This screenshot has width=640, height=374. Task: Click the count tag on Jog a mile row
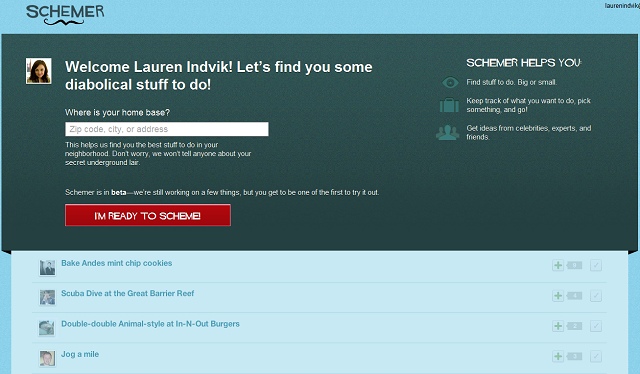573,356
